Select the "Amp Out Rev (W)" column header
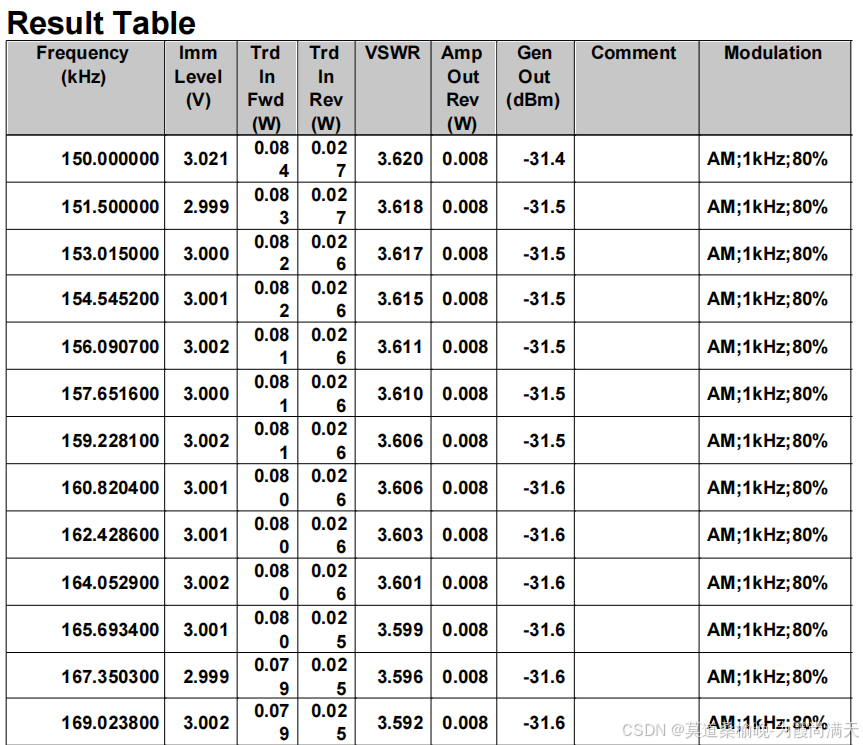Image resolution: width=863 pixels, height=745 pixels. click(462, 88)
